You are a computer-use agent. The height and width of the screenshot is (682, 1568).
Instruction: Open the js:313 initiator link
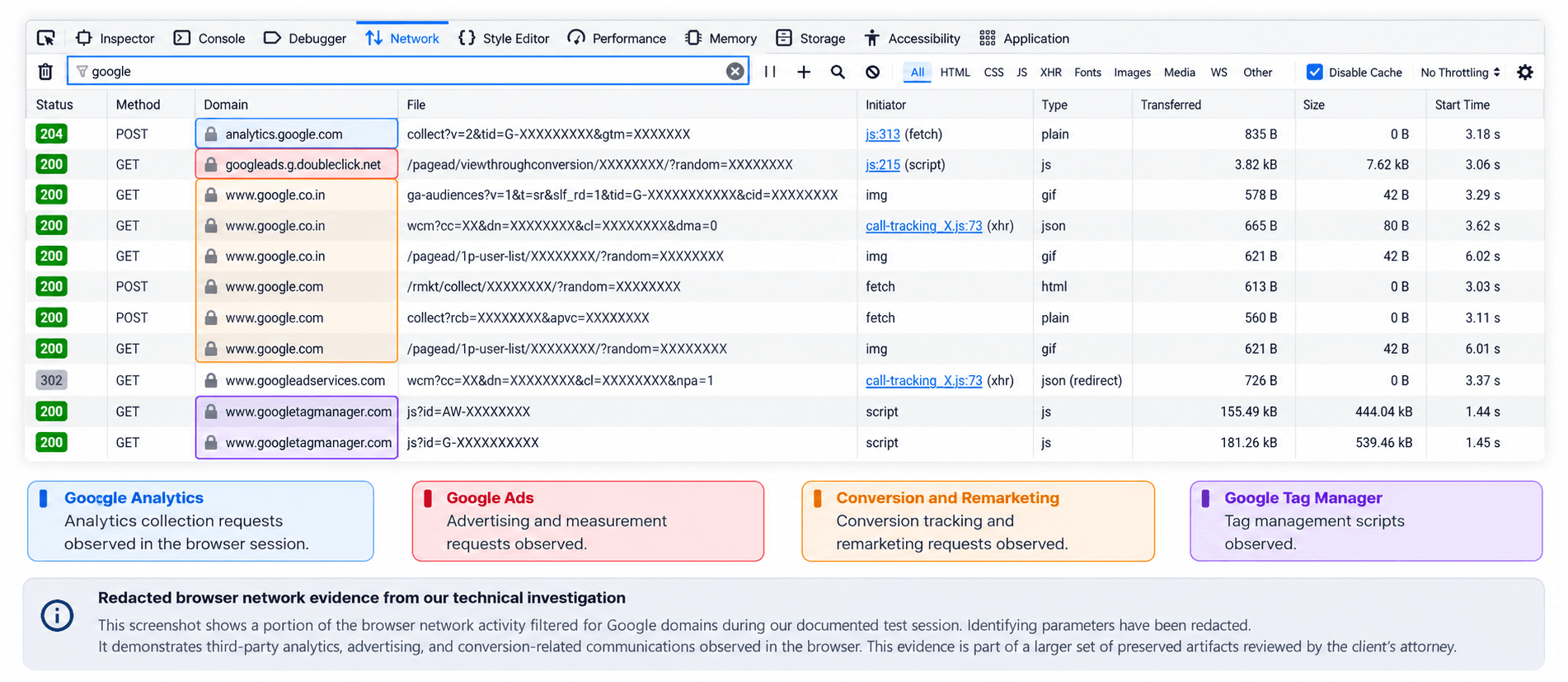click(882, 134)
